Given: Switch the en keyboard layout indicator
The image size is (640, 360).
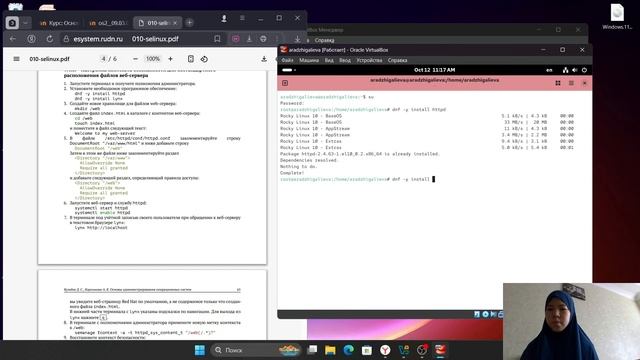Looking at the screenshot, I should 549,70.
